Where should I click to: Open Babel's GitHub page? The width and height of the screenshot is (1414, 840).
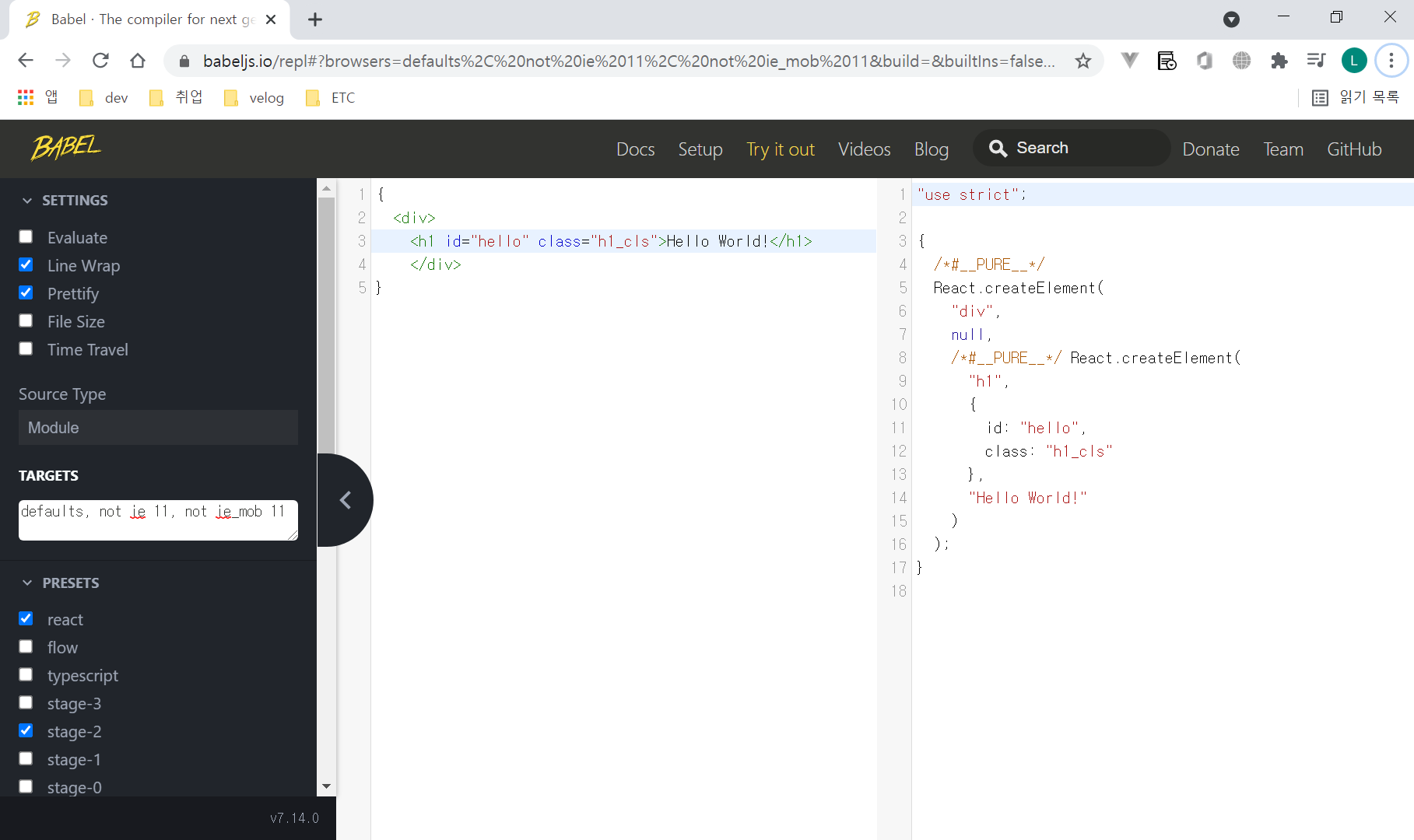tap(1354, 149)
